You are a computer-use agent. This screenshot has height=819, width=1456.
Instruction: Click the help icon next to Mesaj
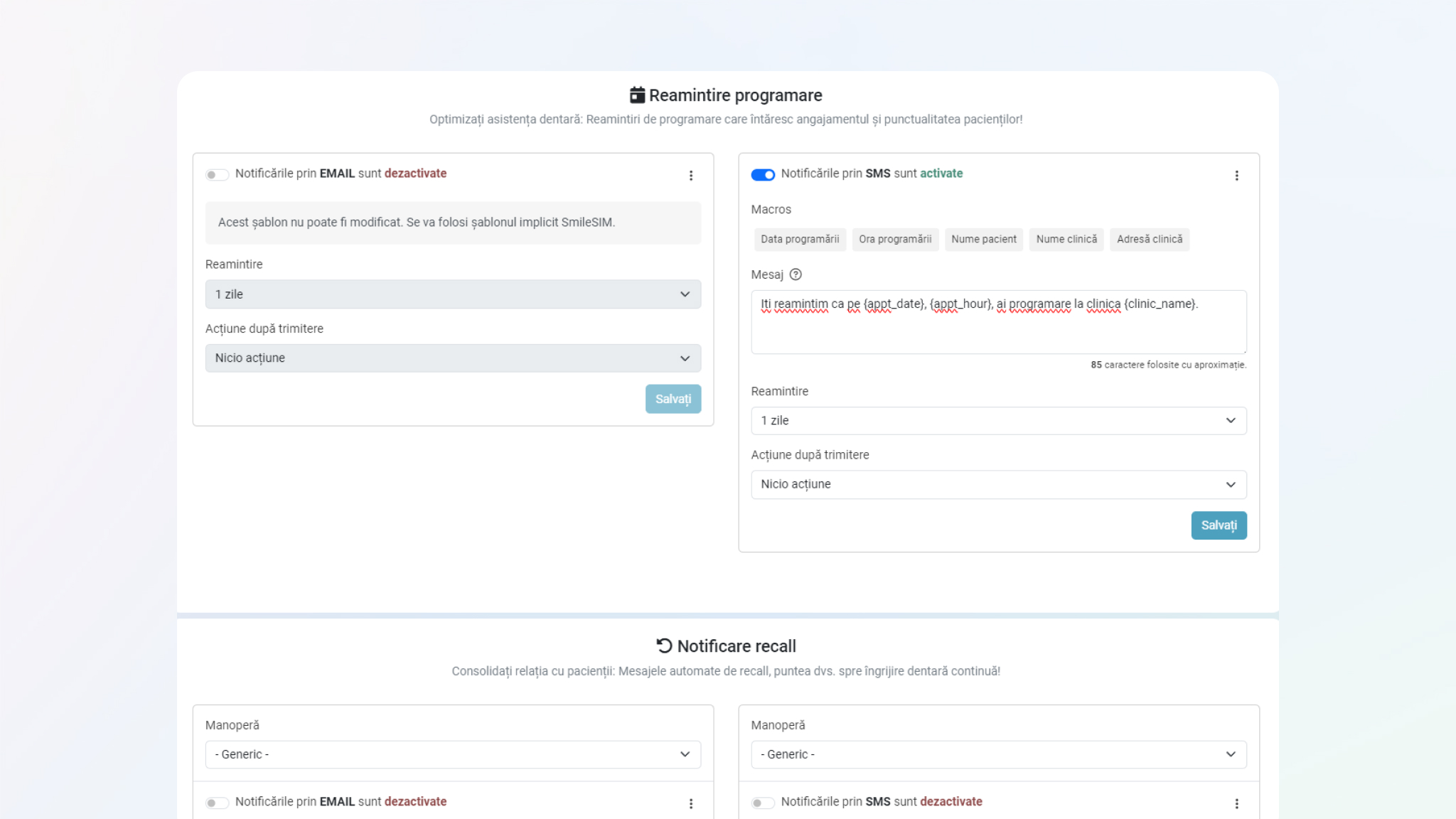pyautogui.click(x=796, y=274)
